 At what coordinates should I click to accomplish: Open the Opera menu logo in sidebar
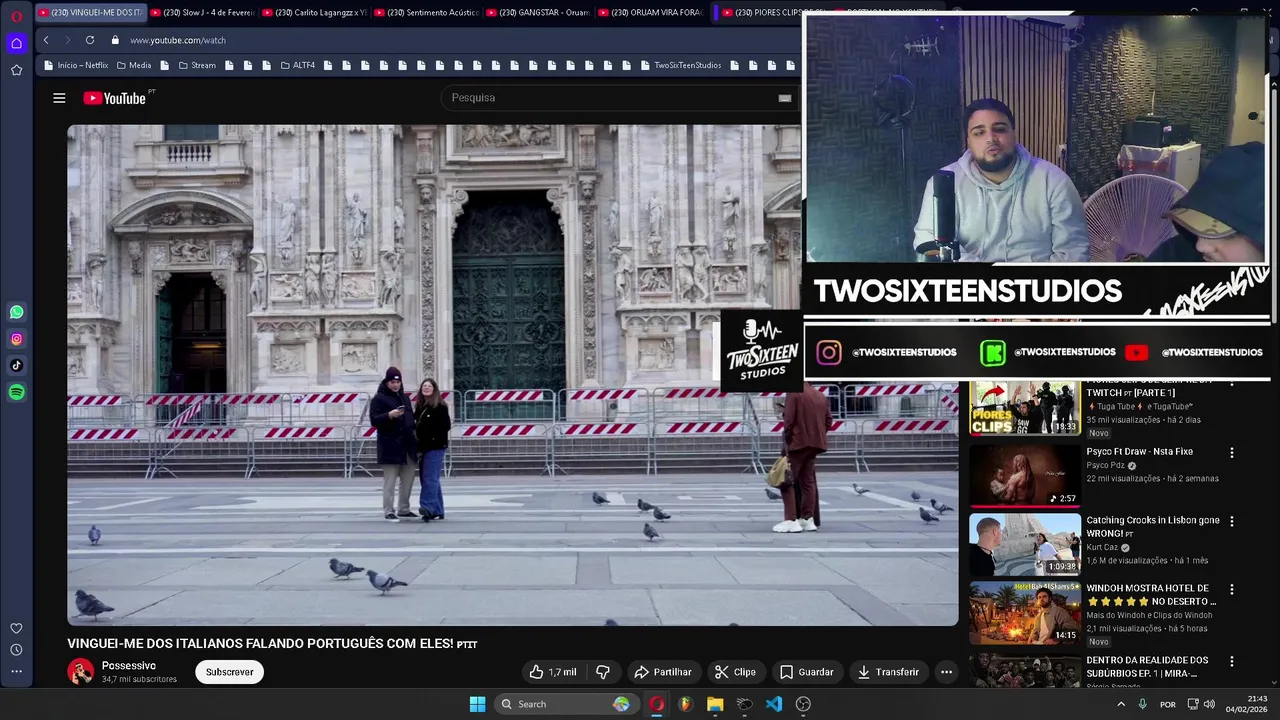(16, 16)
